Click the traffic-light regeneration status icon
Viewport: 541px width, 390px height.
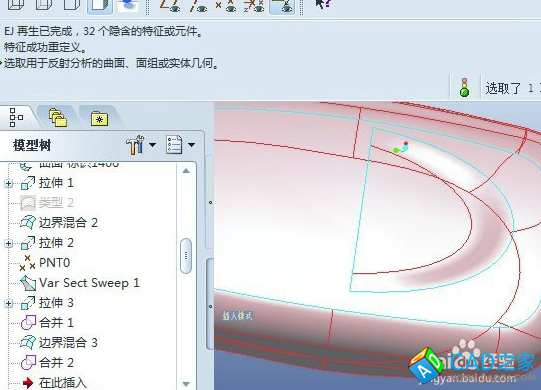pos(465,88)
